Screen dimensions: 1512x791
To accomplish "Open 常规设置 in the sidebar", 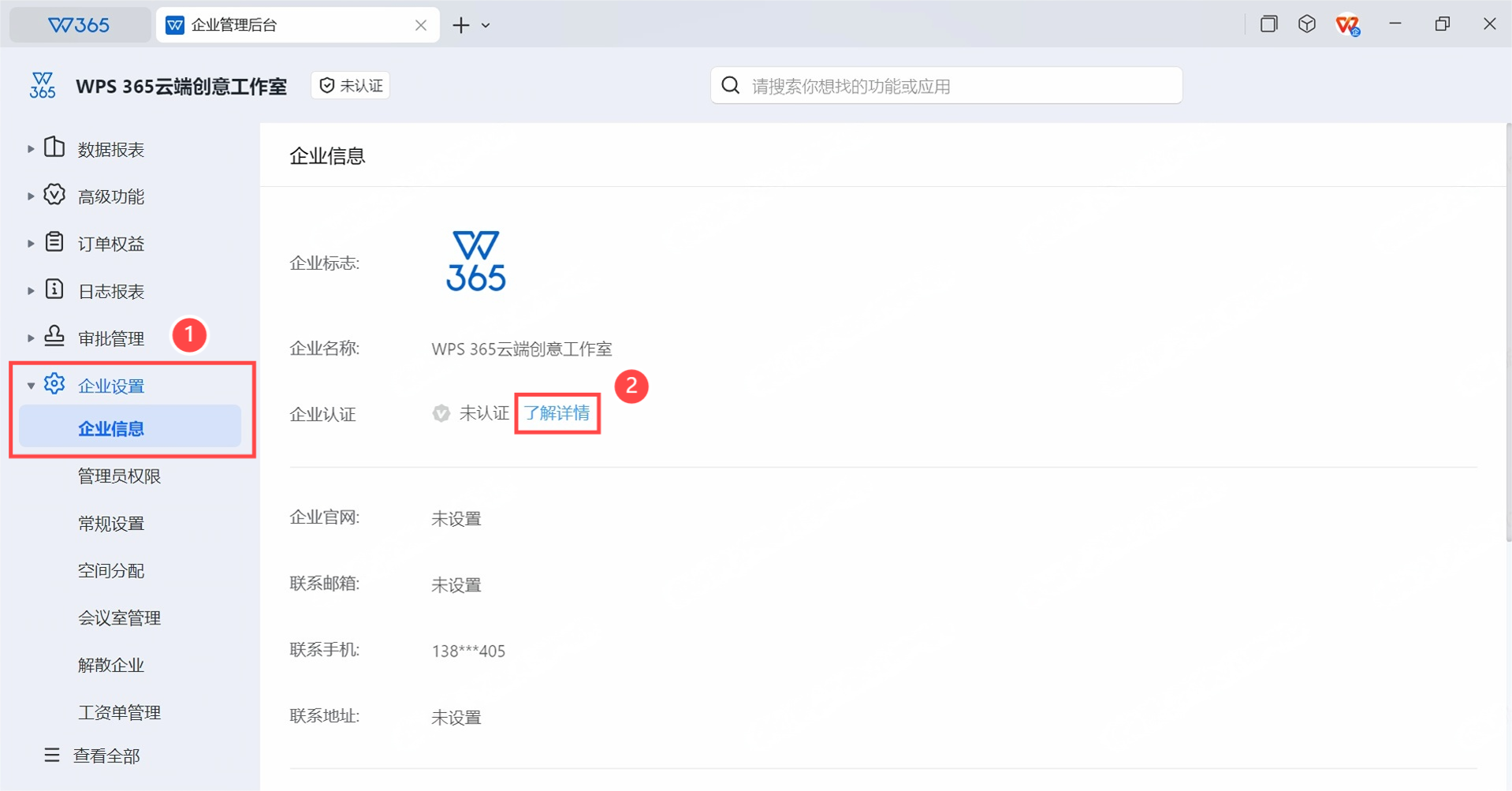I will [x=111, y=523].
